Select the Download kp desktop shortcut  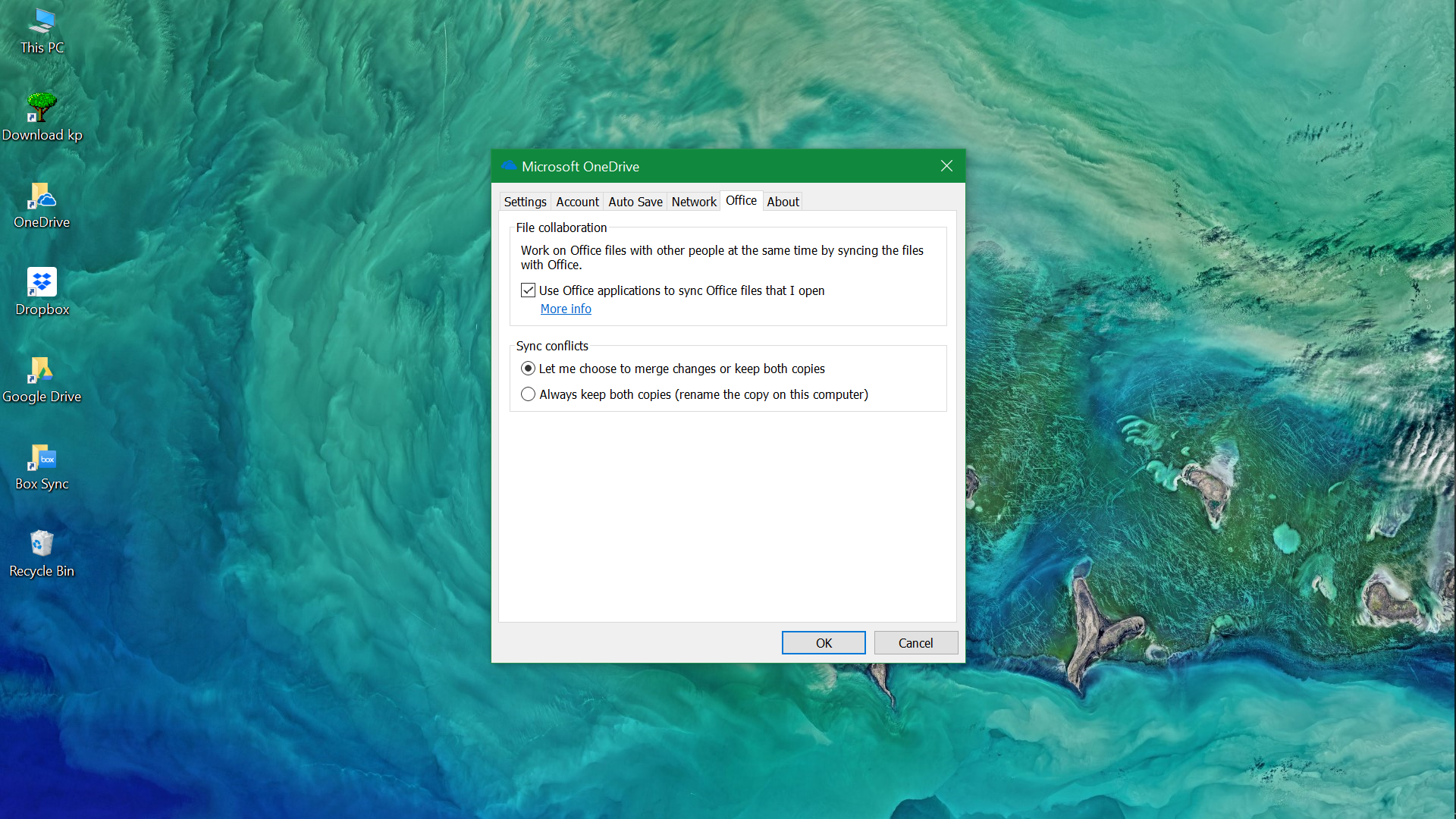point(42,118)
